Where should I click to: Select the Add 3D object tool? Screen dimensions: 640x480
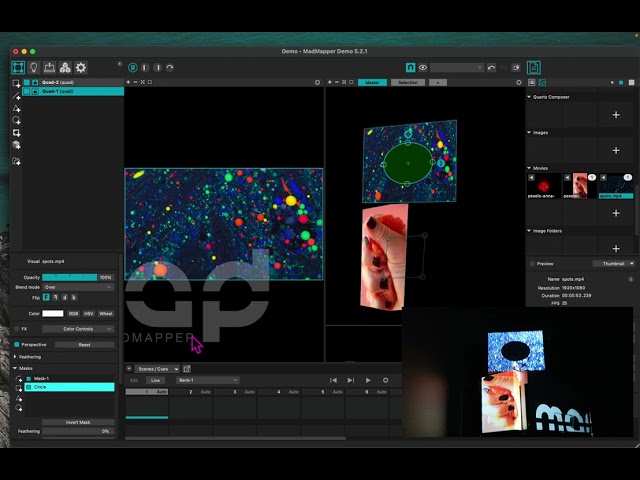16,145
